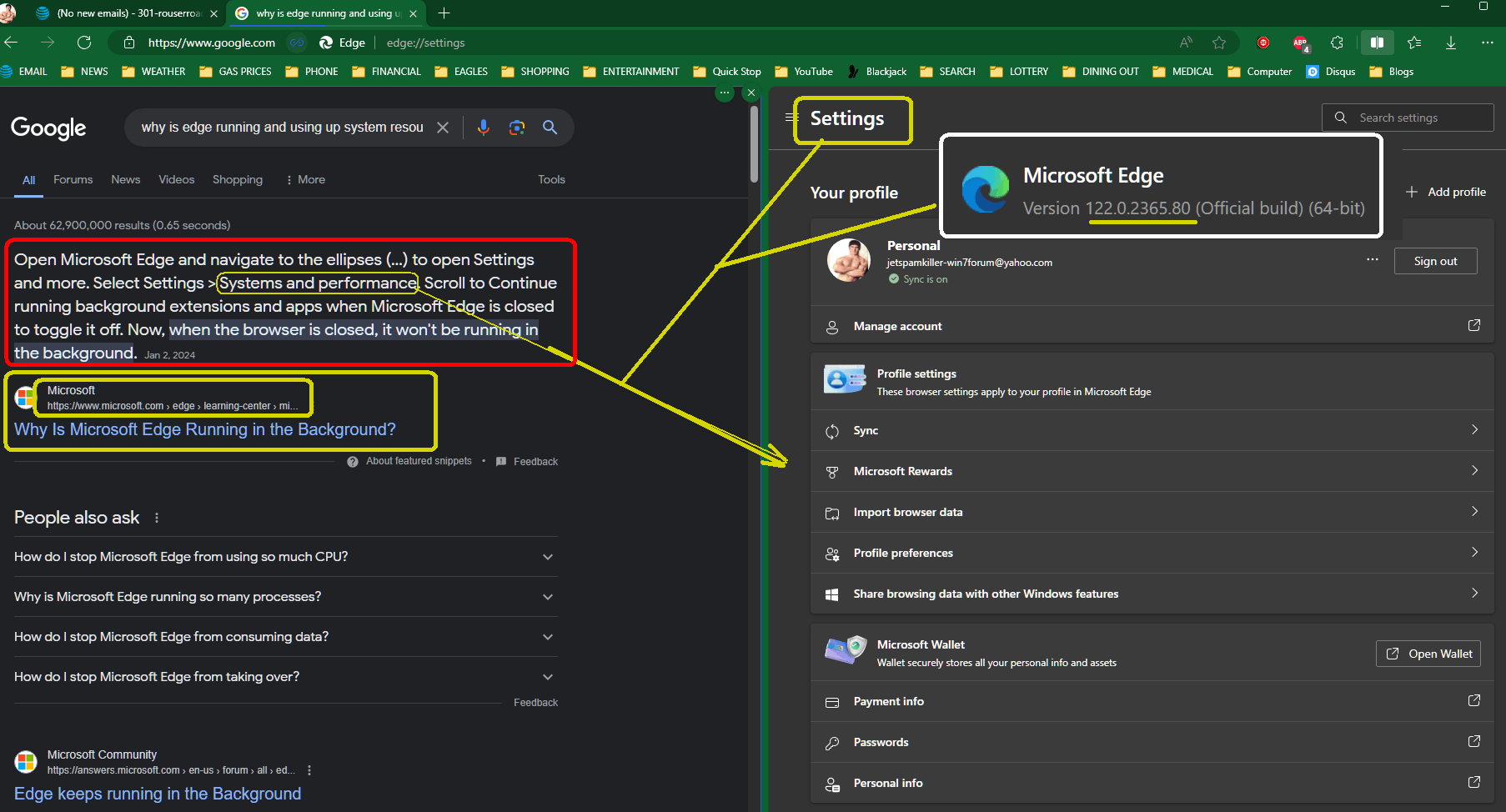Open the Favorites list icon
The width and height of the screenshot is (1506, 812).
coord(1414,43)
